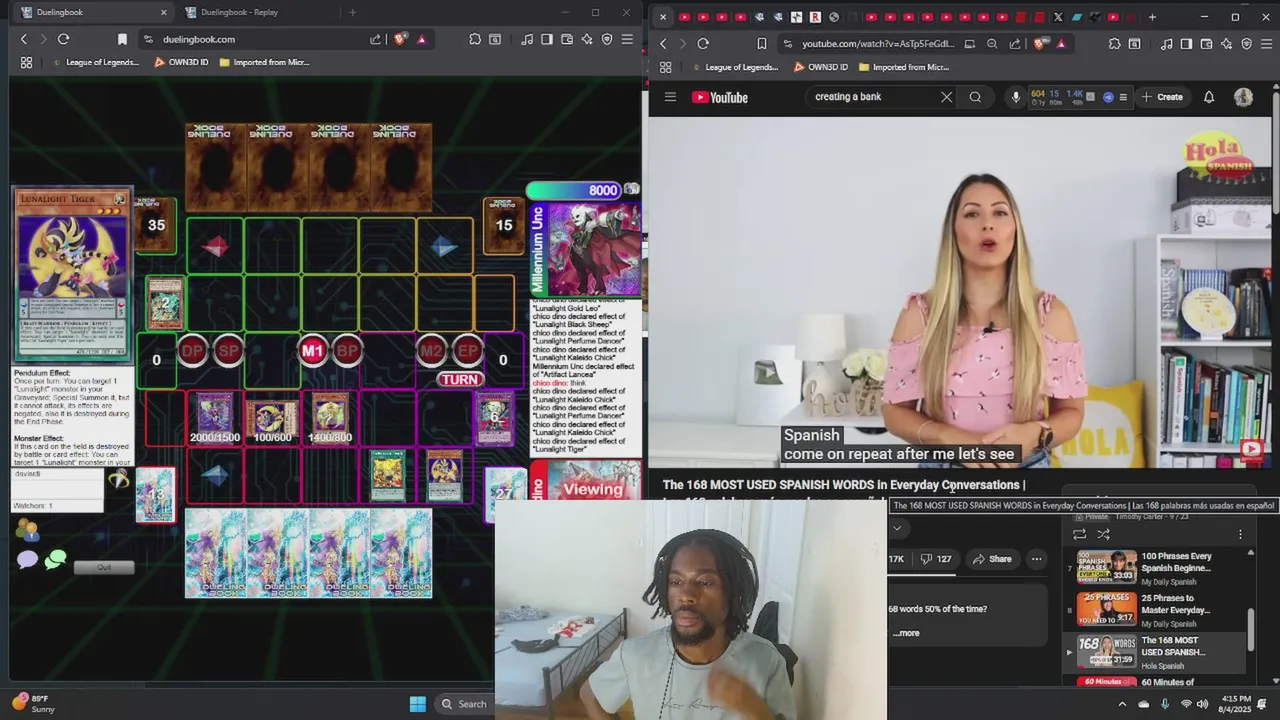This screenshot has width=1280, height=720.
Task: Switch to the X (Twitter) tab in YouTube window
Action: pyautogui.click(x=1058, y=17)
